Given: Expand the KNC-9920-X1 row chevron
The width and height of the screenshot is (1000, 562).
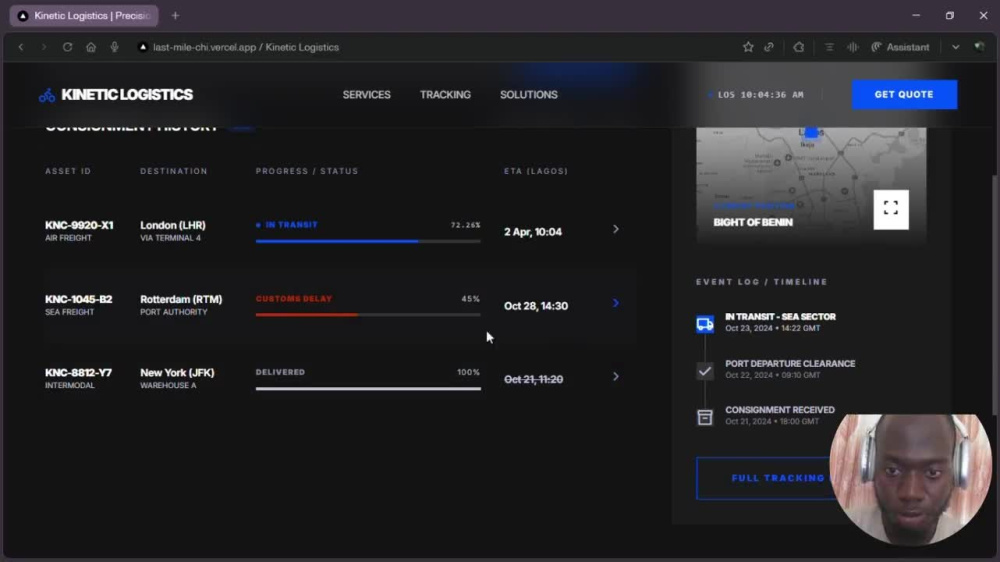Looking at the screenshot, I should (x=615, y=229).
